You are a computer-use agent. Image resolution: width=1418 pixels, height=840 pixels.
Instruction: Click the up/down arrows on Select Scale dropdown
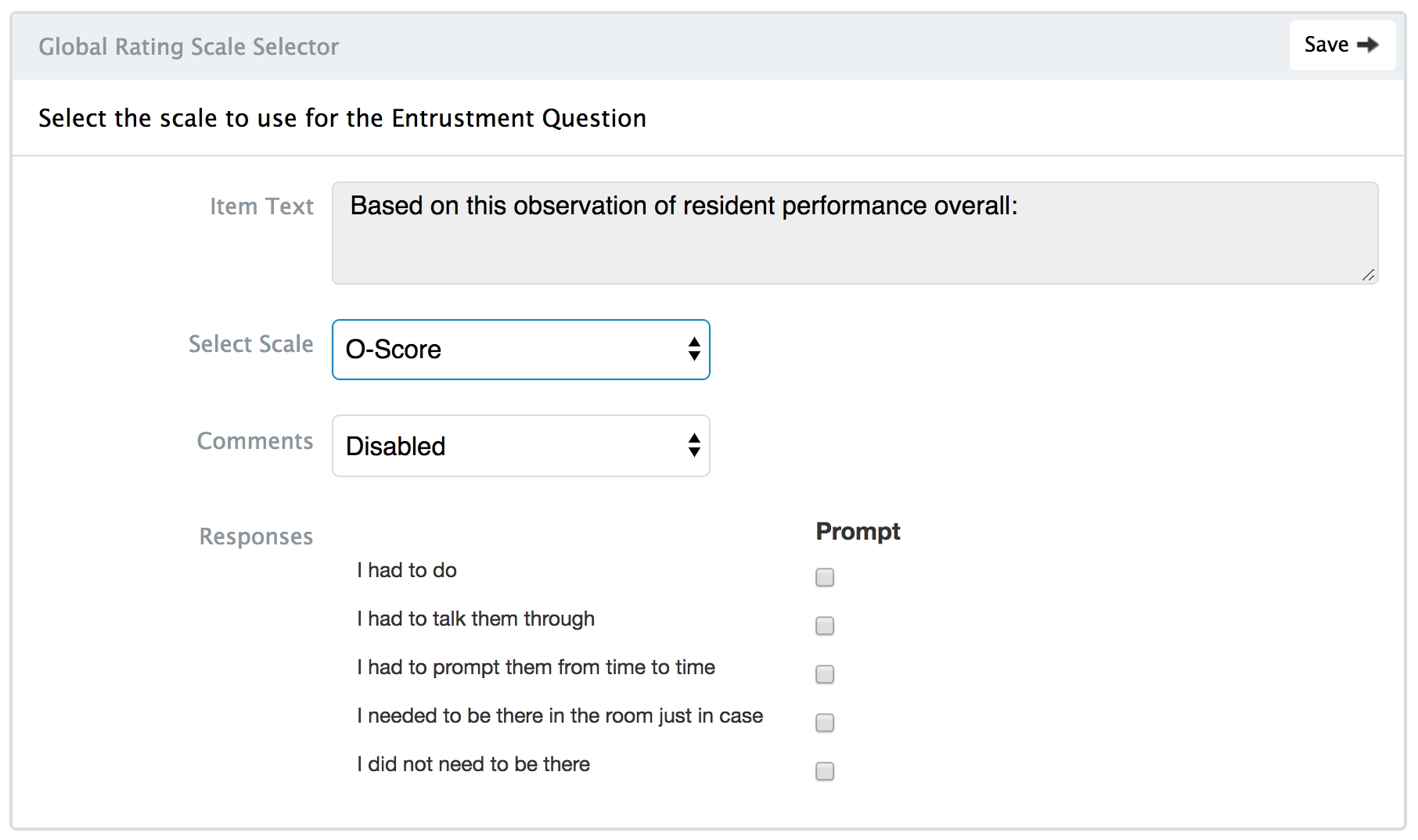coord(694,350)
